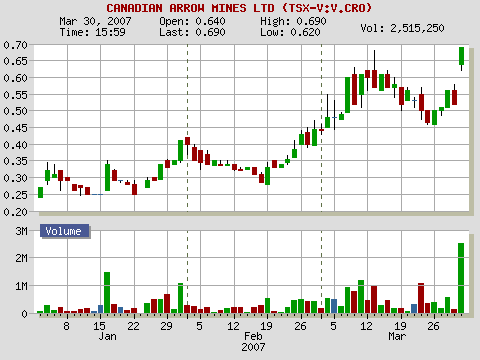This screenshot has height=360, width=480.
Task: Click the last green candlestick near 0.69
Action: (461, 56)
